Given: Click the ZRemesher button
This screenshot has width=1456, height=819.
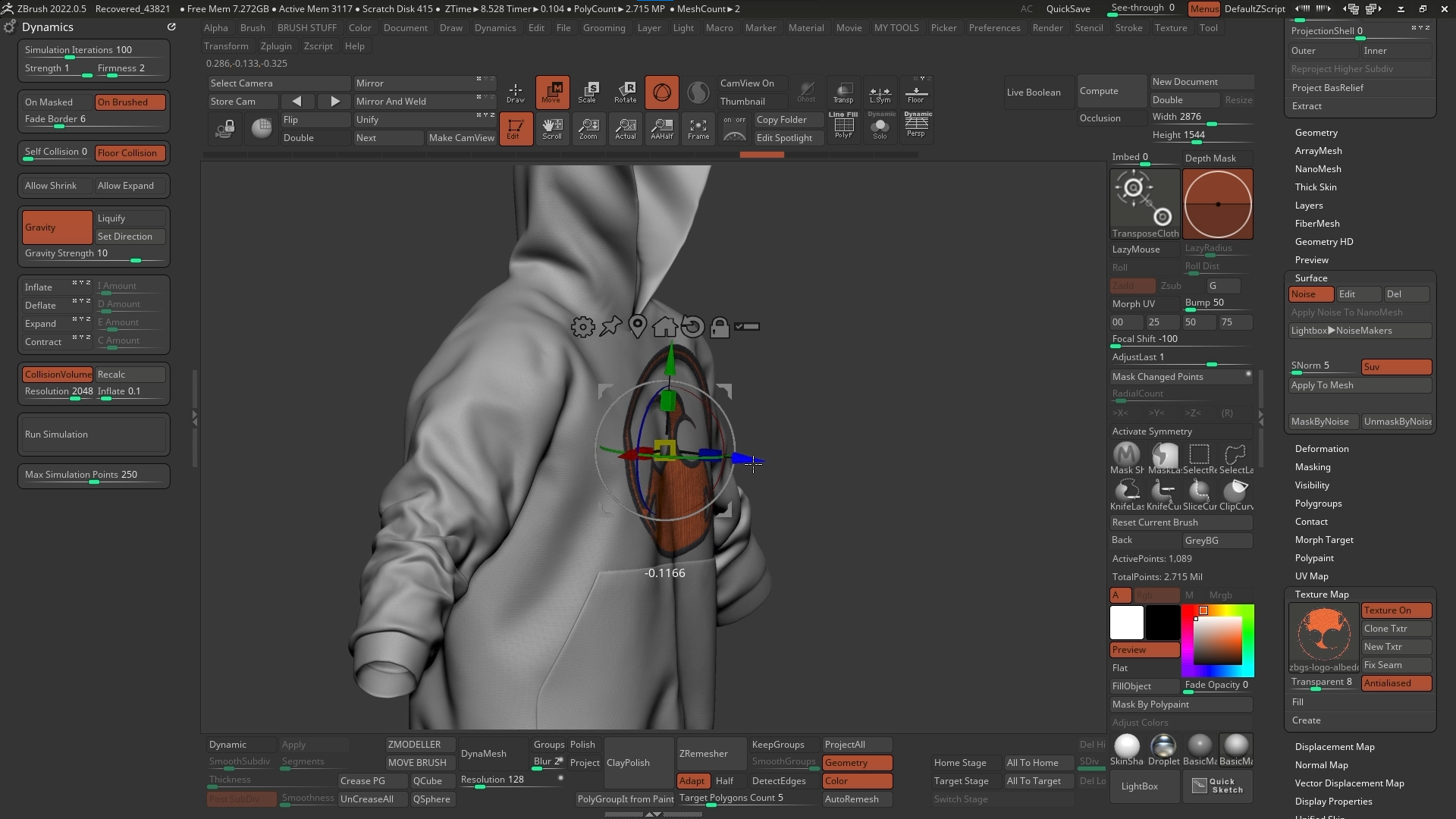Looking at the screenshot, I should tap(710, 753).
